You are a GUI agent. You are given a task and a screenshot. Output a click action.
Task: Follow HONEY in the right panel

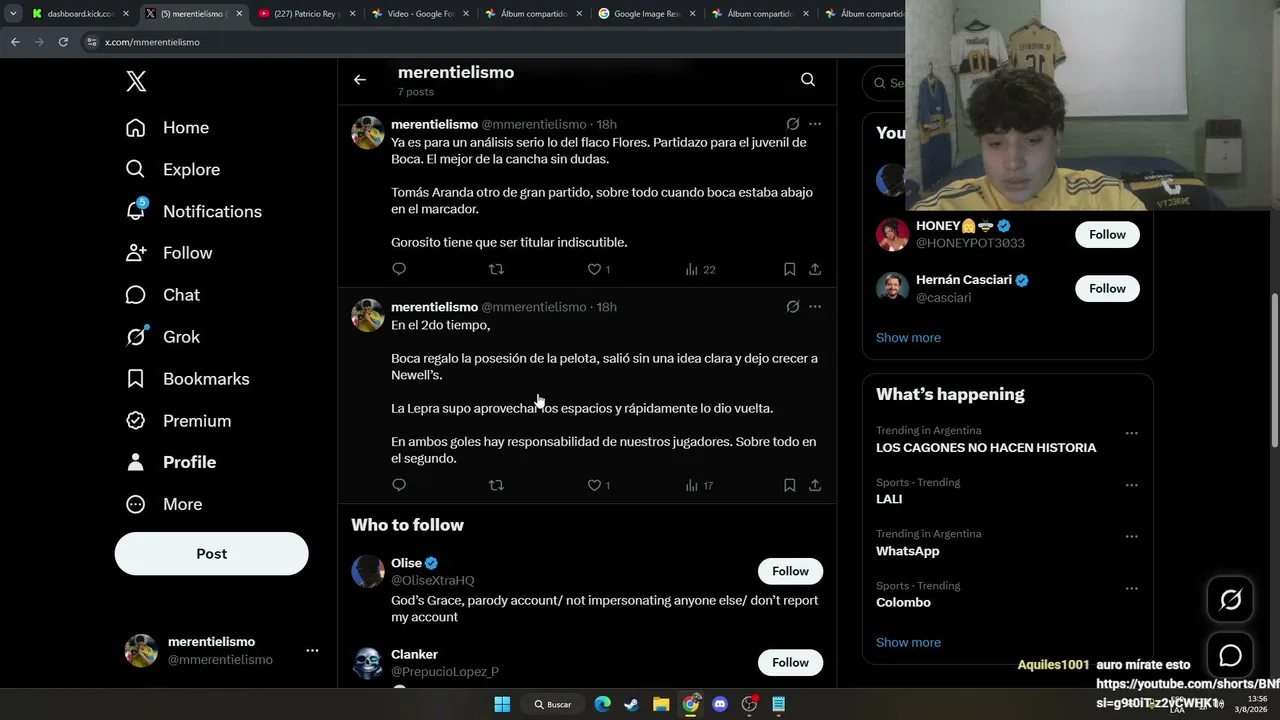pyautogui.click(x=1107, y=234)
